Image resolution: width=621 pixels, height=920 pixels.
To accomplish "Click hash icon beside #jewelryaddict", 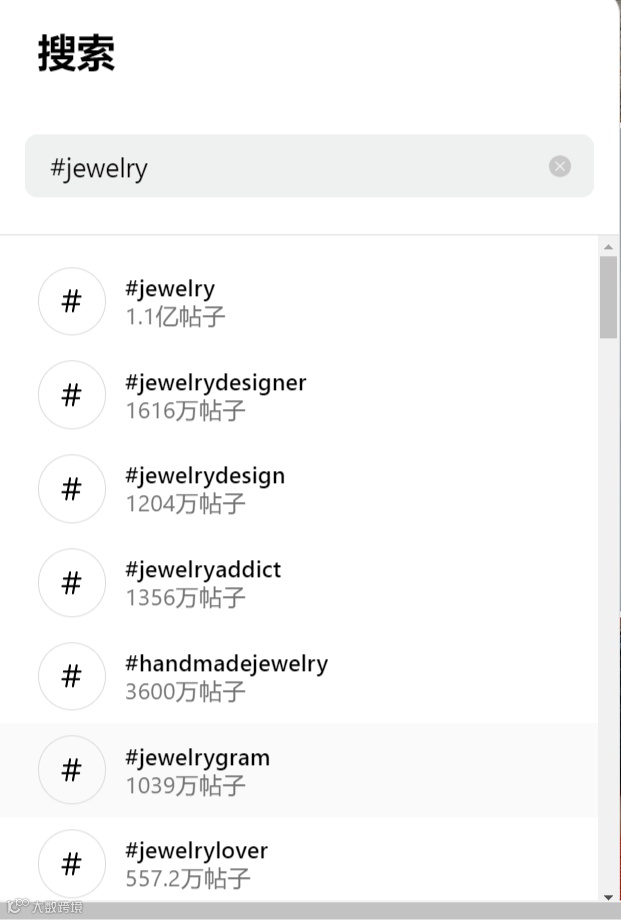I will (71, 583).
